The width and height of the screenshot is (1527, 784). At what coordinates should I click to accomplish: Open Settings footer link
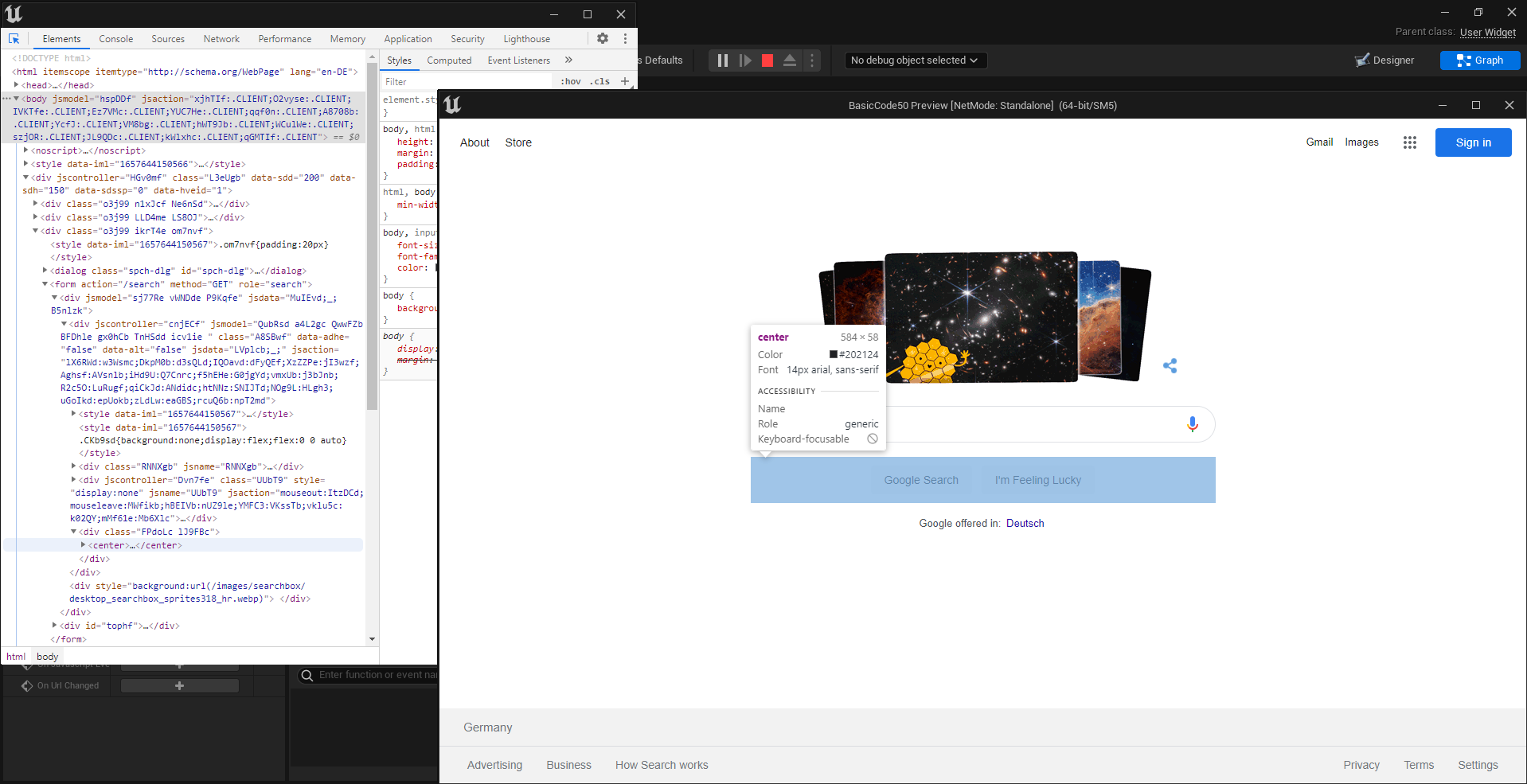(1478, 765)
